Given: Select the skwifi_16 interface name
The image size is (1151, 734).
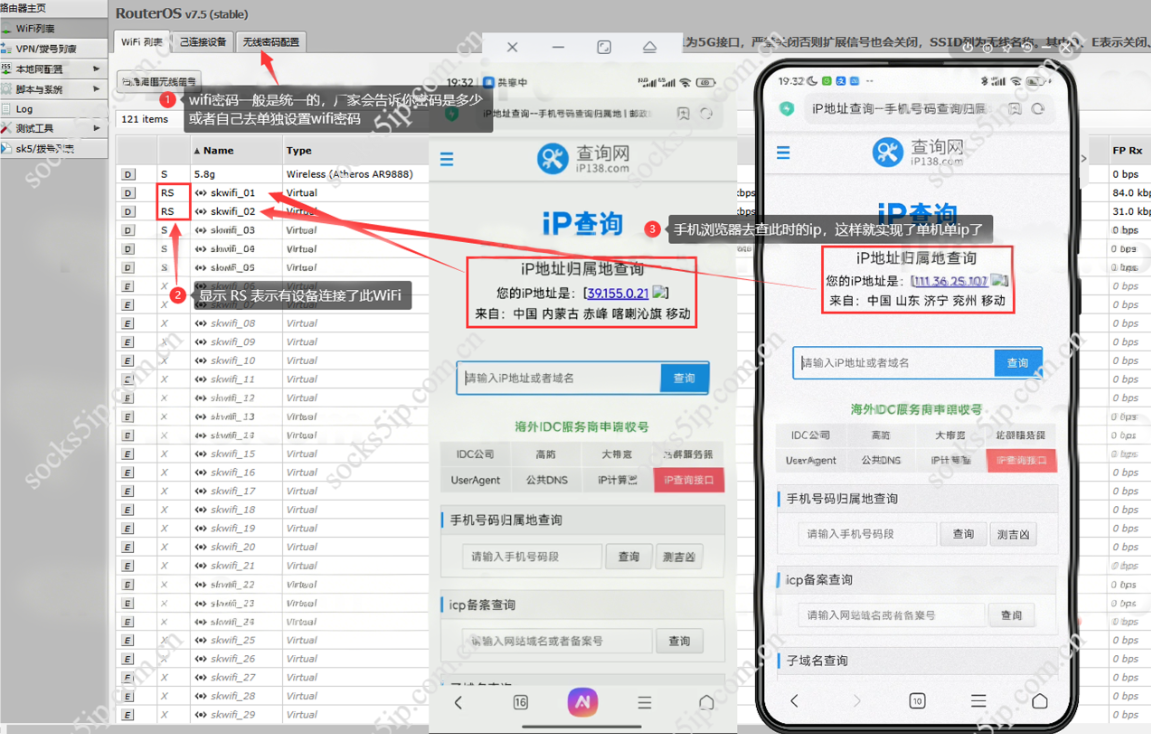Looking at the screenshot, I should [233, 473].
